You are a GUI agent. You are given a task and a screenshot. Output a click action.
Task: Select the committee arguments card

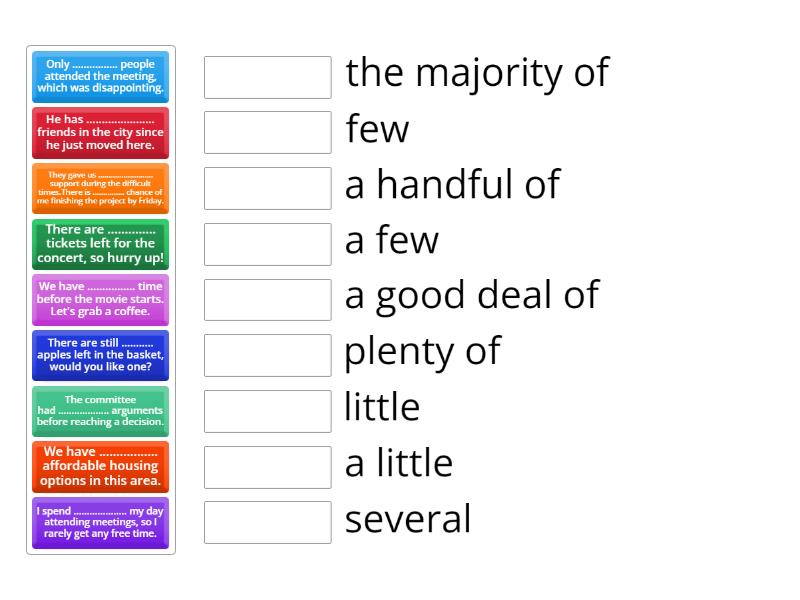pos(100,411)
